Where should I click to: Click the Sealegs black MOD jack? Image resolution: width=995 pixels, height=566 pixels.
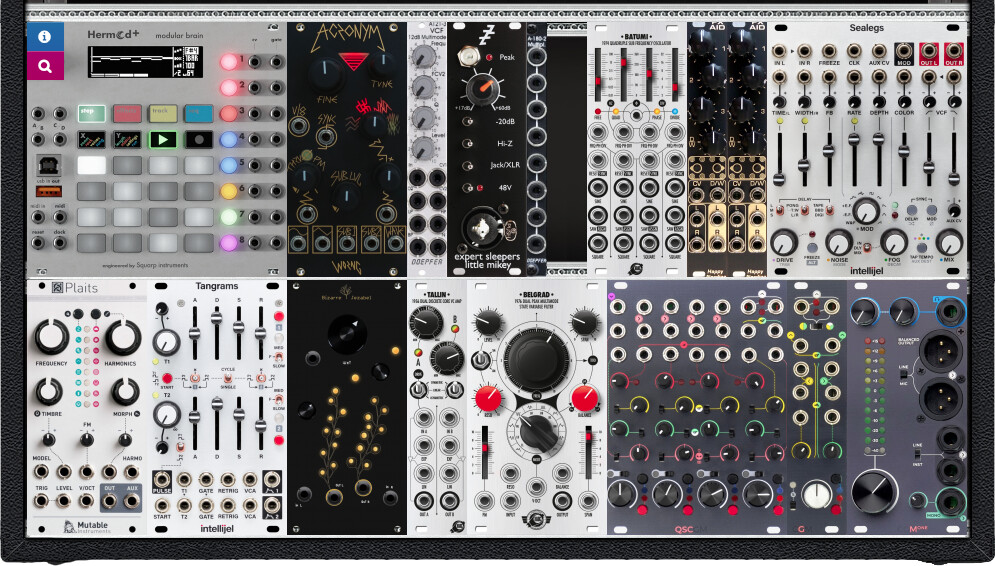tap(904, 51)
